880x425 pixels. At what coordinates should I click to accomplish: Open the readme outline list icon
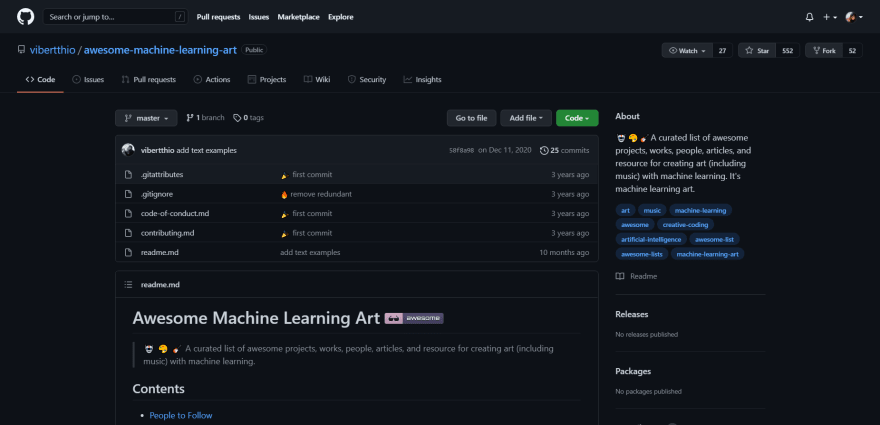[129, 285]
